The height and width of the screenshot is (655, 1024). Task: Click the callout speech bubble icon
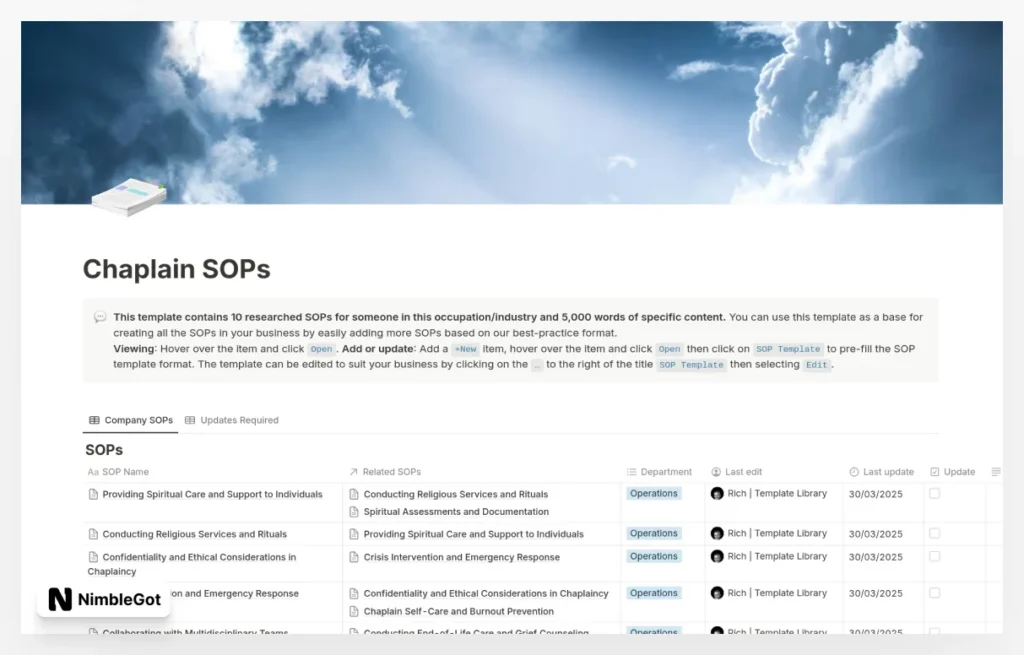coord(100,317)
